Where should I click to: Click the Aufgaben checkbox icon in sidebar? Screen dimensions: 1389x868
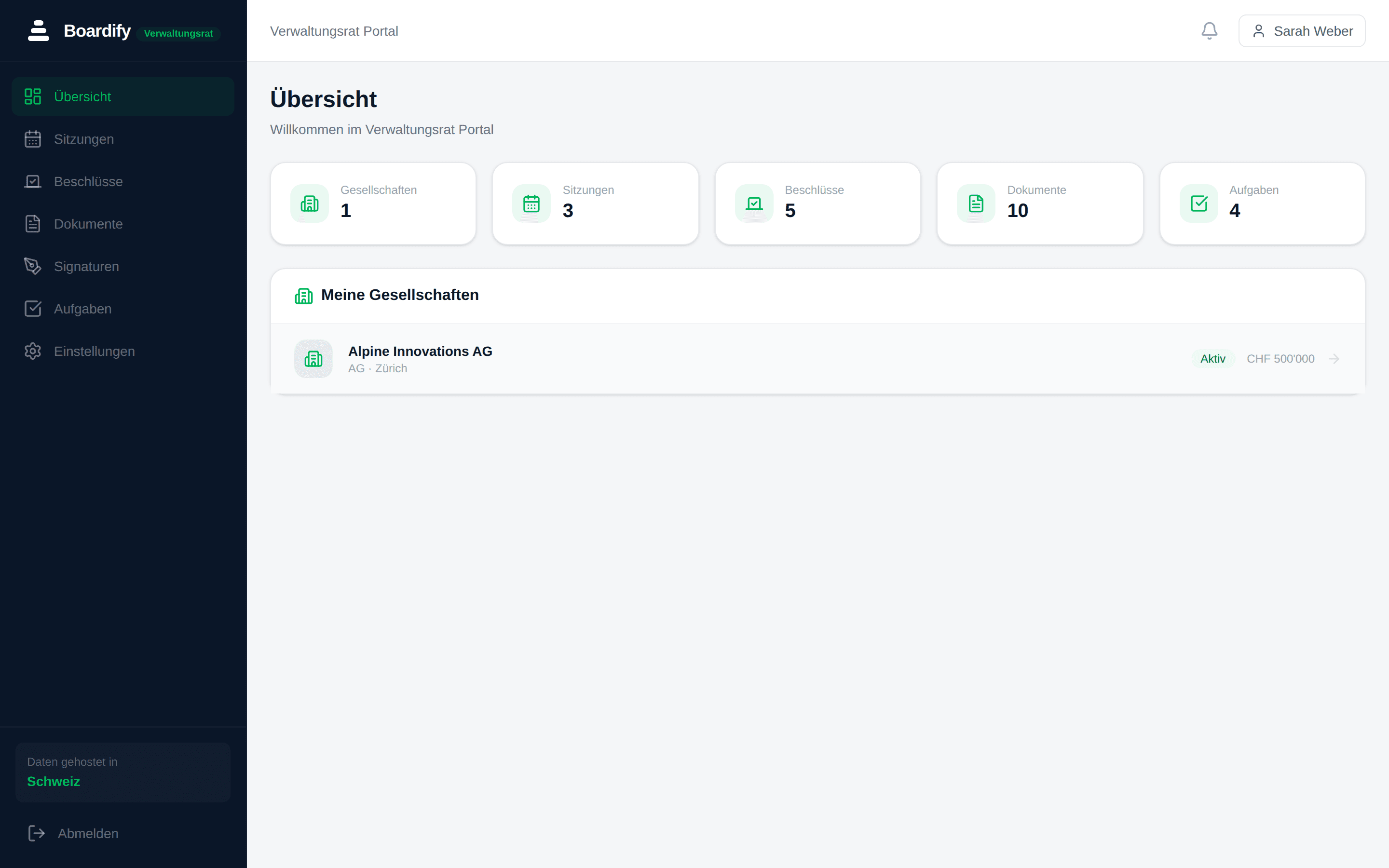point(33,309)
